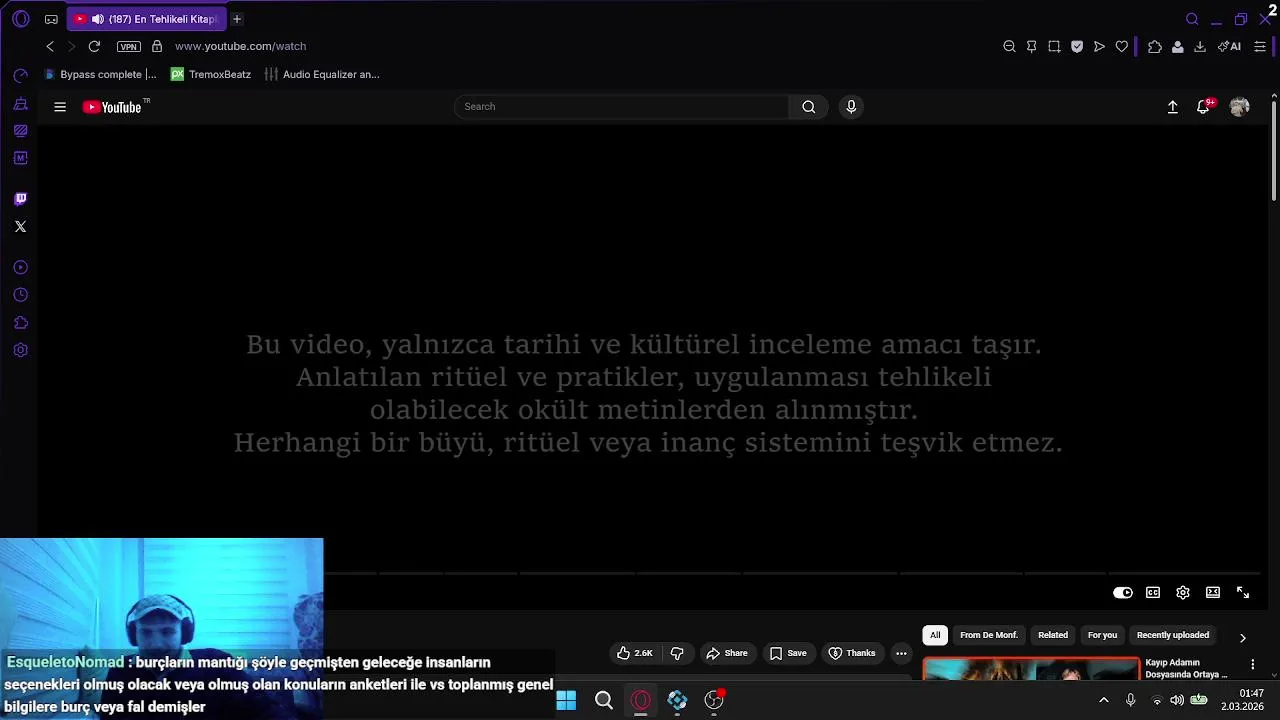Toggle the video autoplay switch
Image resolution: width=1280 pixels, height=720 pixels.
[x=1123, y=593]
